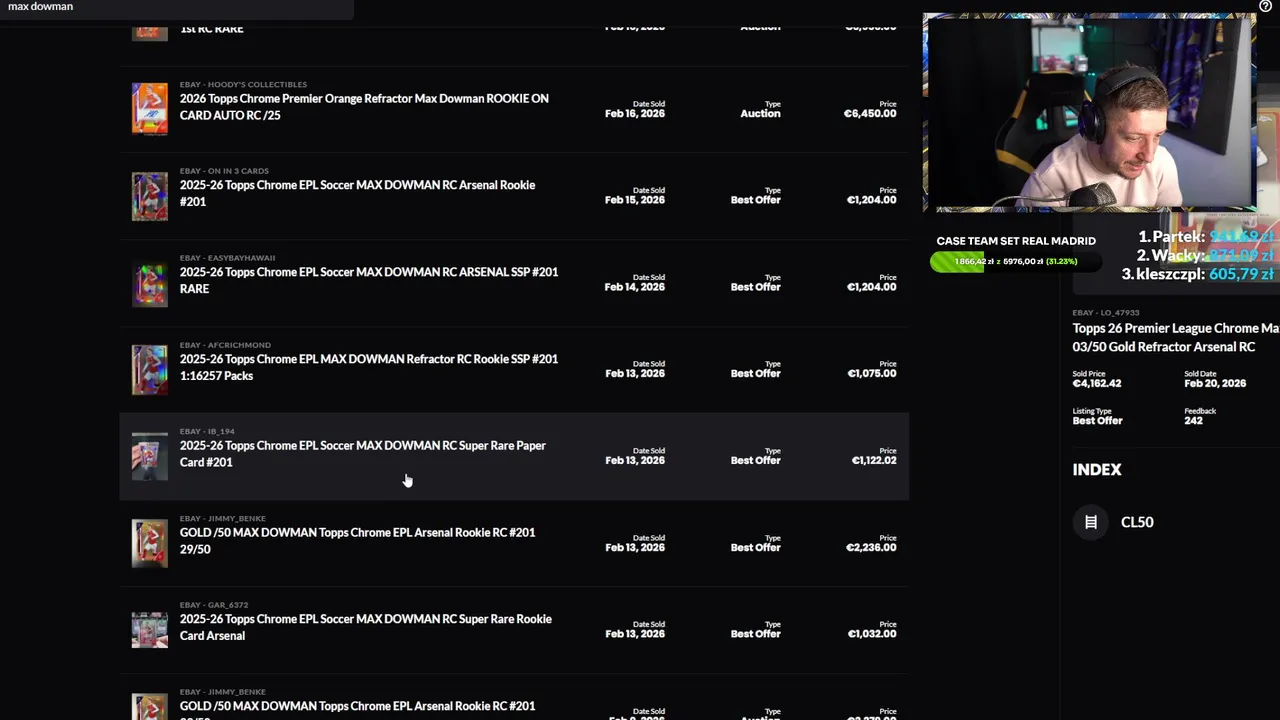Click the INDEX heading
The height and width of the screenshot is (720, 1280).
1097,470
